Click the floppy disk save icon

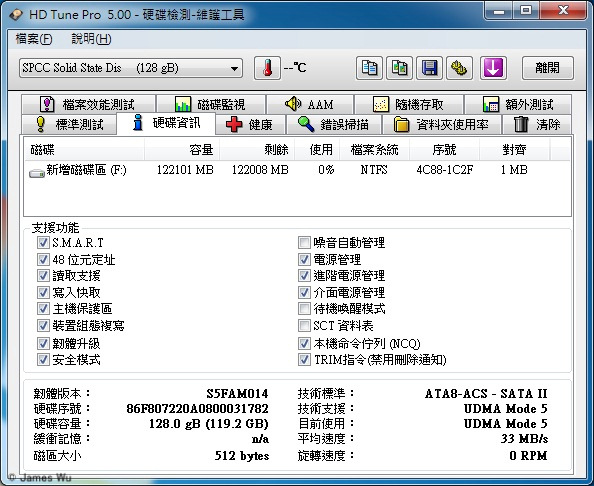pyautogui.click(x=429, y=68)
